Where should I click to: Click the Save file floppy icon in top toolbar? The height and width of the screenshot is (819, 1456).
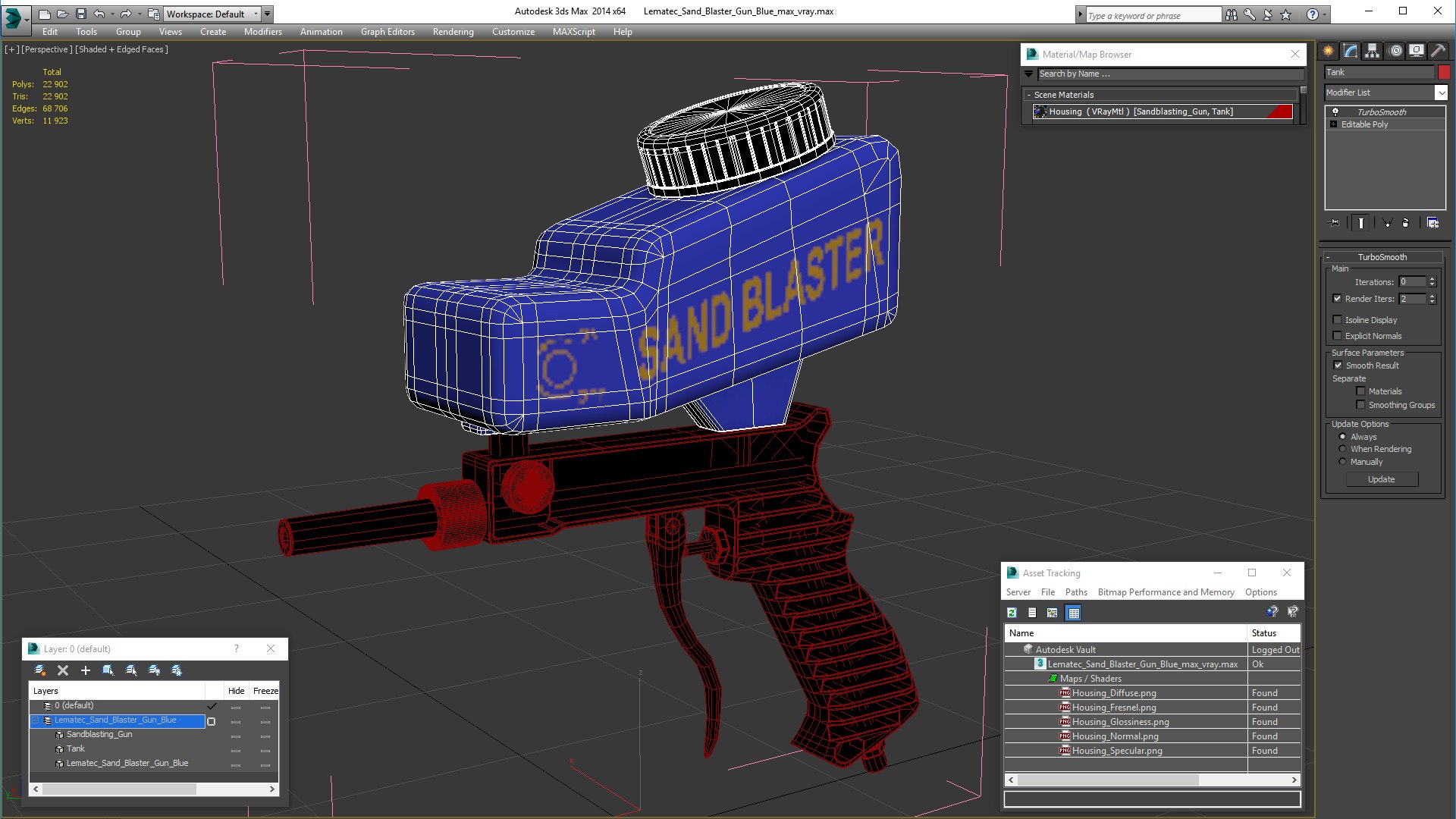[81, 14]
